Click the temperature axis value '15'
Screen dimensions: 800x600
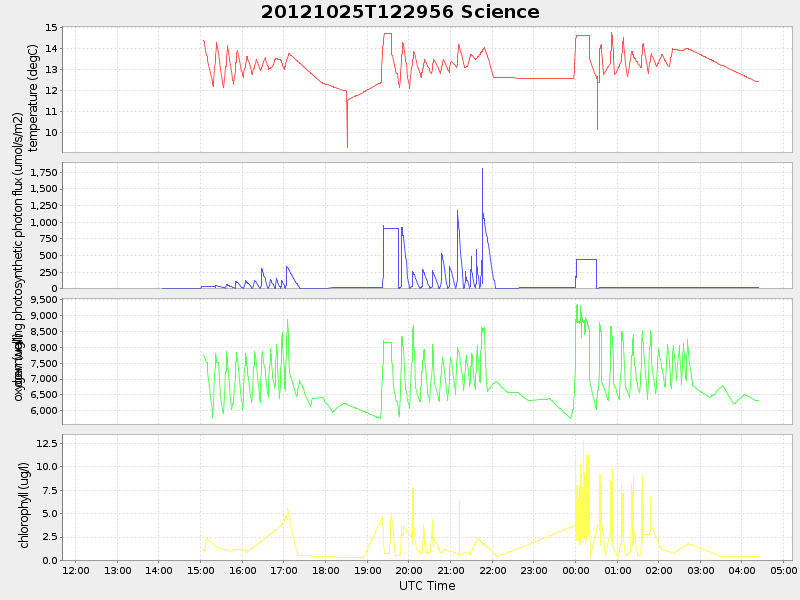(51, 28)
